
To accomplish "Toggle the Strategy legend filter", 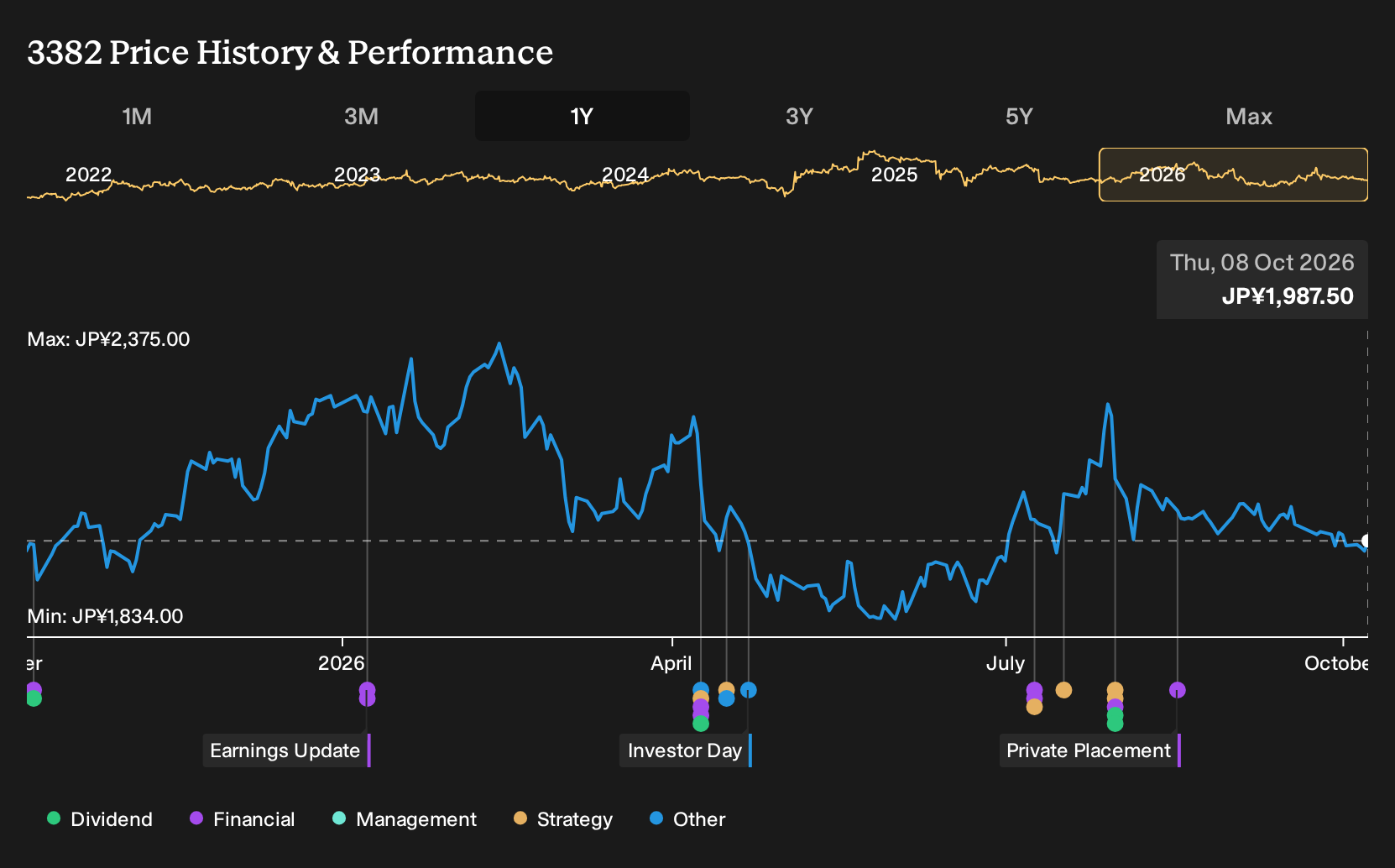I will (563, 819).
